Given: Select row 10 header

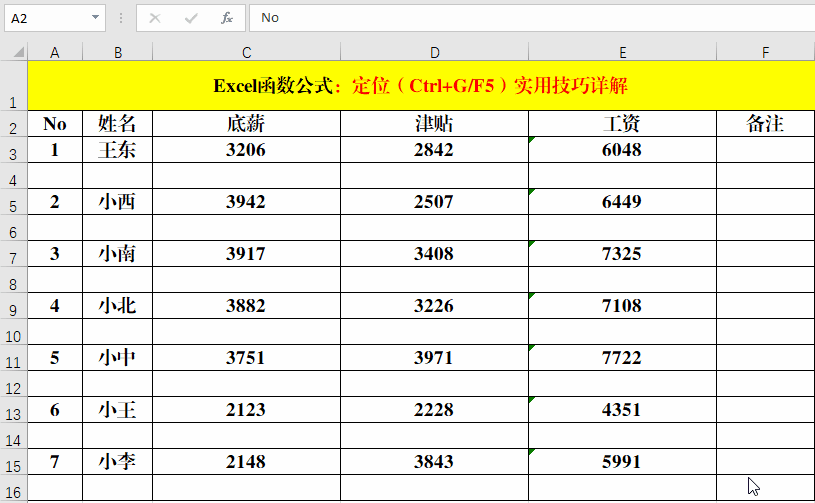Looking at the screenshot, I should (x=14, y=332).
